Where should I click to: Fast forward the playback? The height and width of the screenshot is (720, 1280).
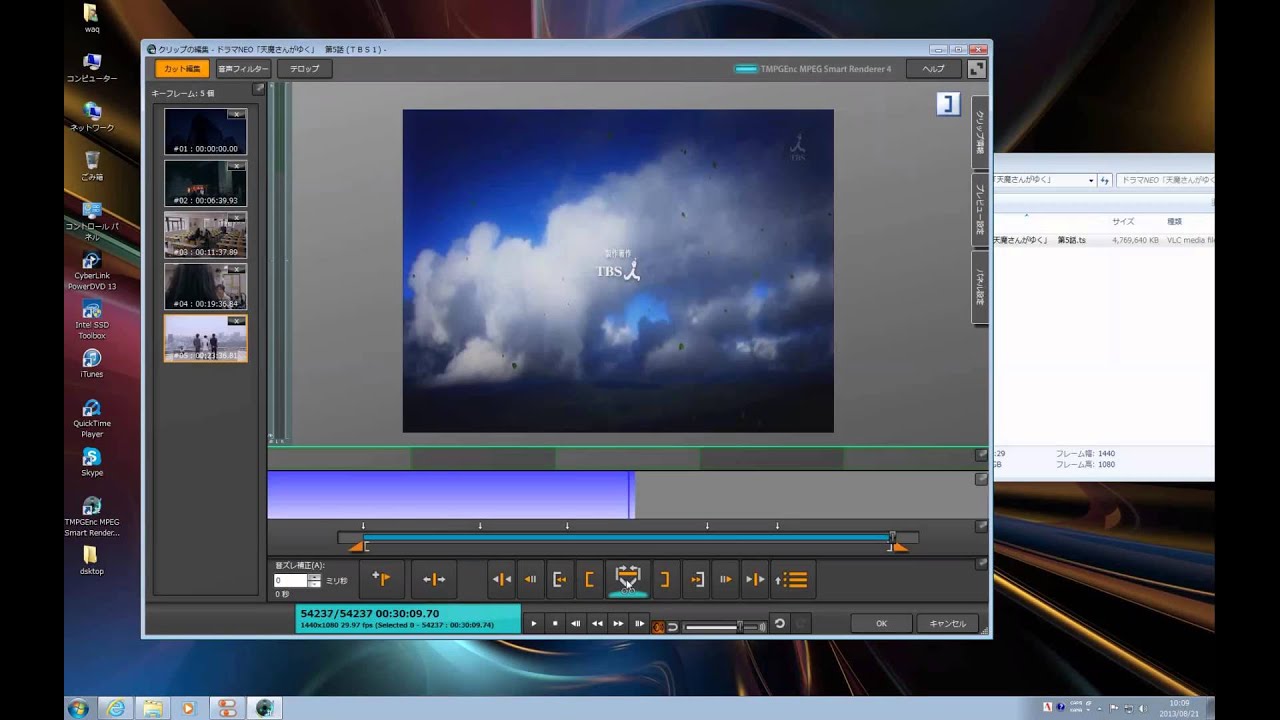point(618,624)
